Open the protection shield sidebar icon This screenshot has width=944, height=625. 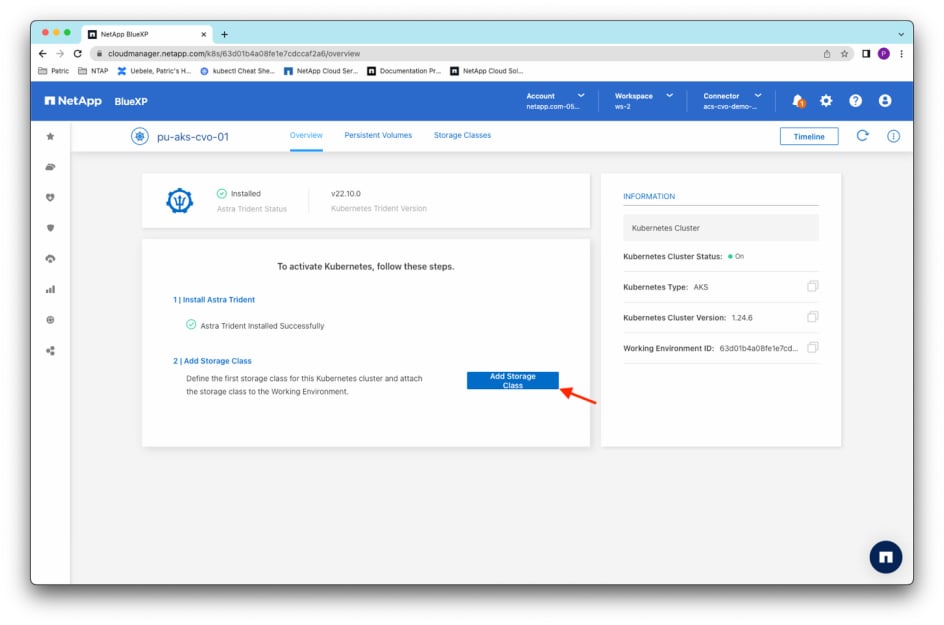pyautogui.click(x=51, y=228)
